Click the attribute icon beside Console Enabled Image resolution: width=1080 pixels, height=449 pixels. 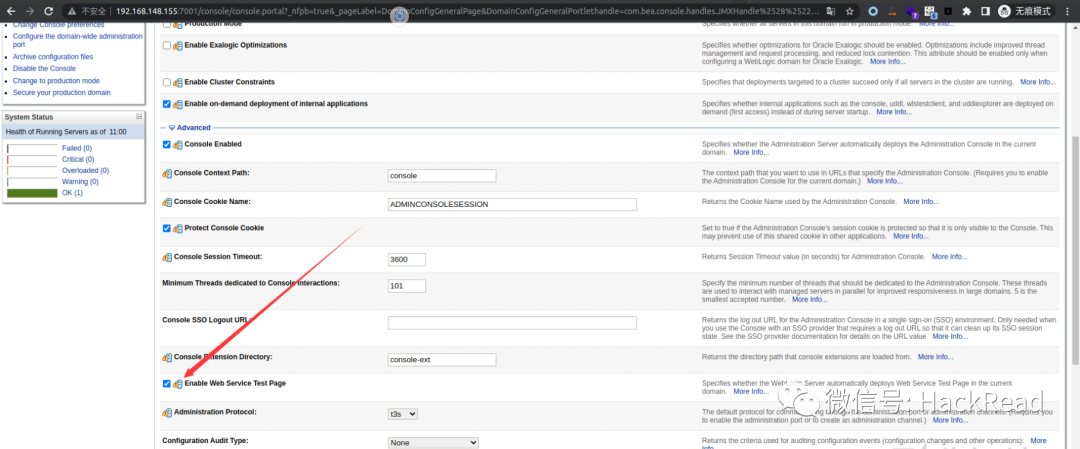[x=178, y=145]
